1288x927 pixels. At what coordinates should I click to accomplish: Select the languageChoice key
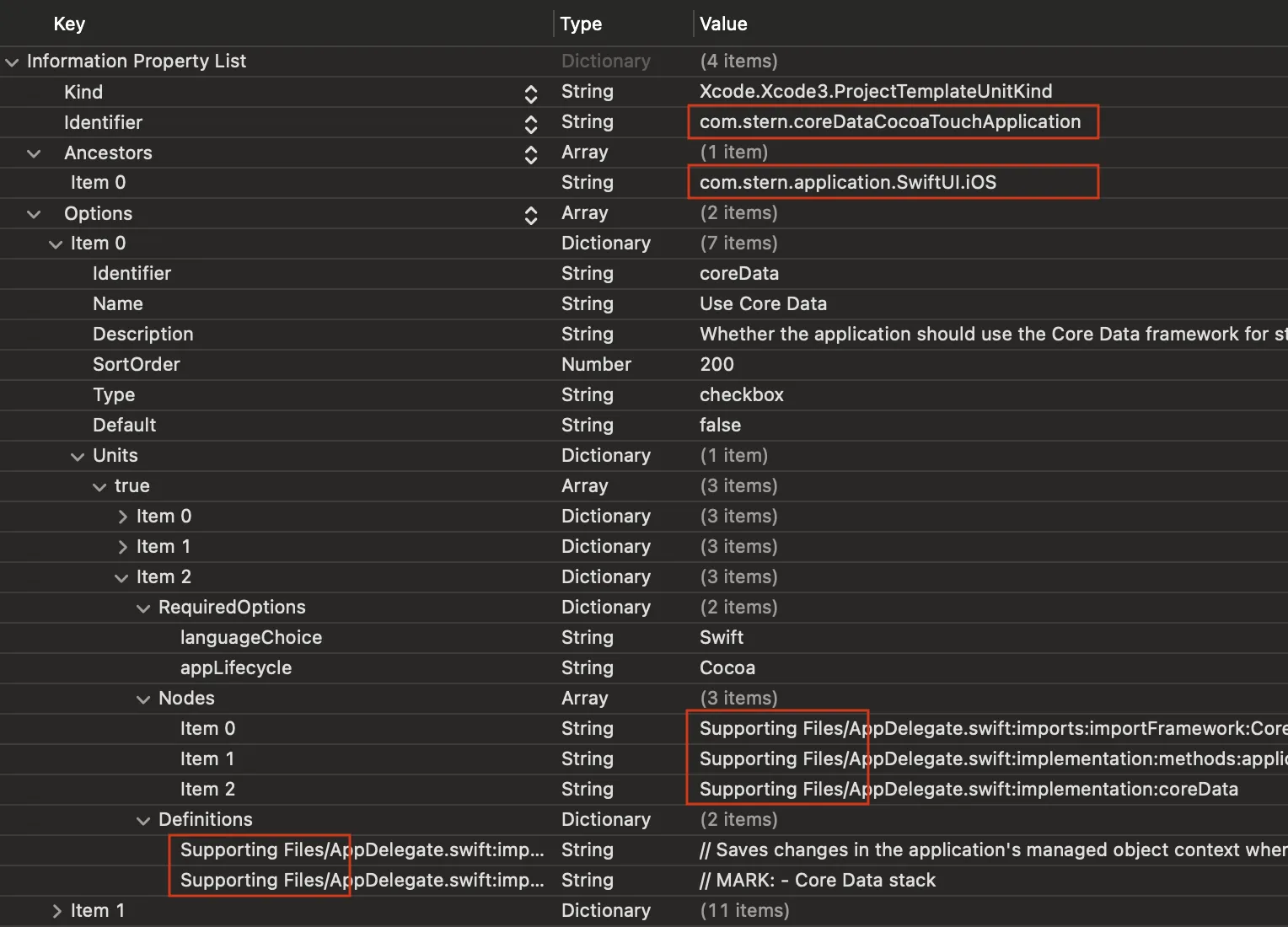tap(251, 637)
